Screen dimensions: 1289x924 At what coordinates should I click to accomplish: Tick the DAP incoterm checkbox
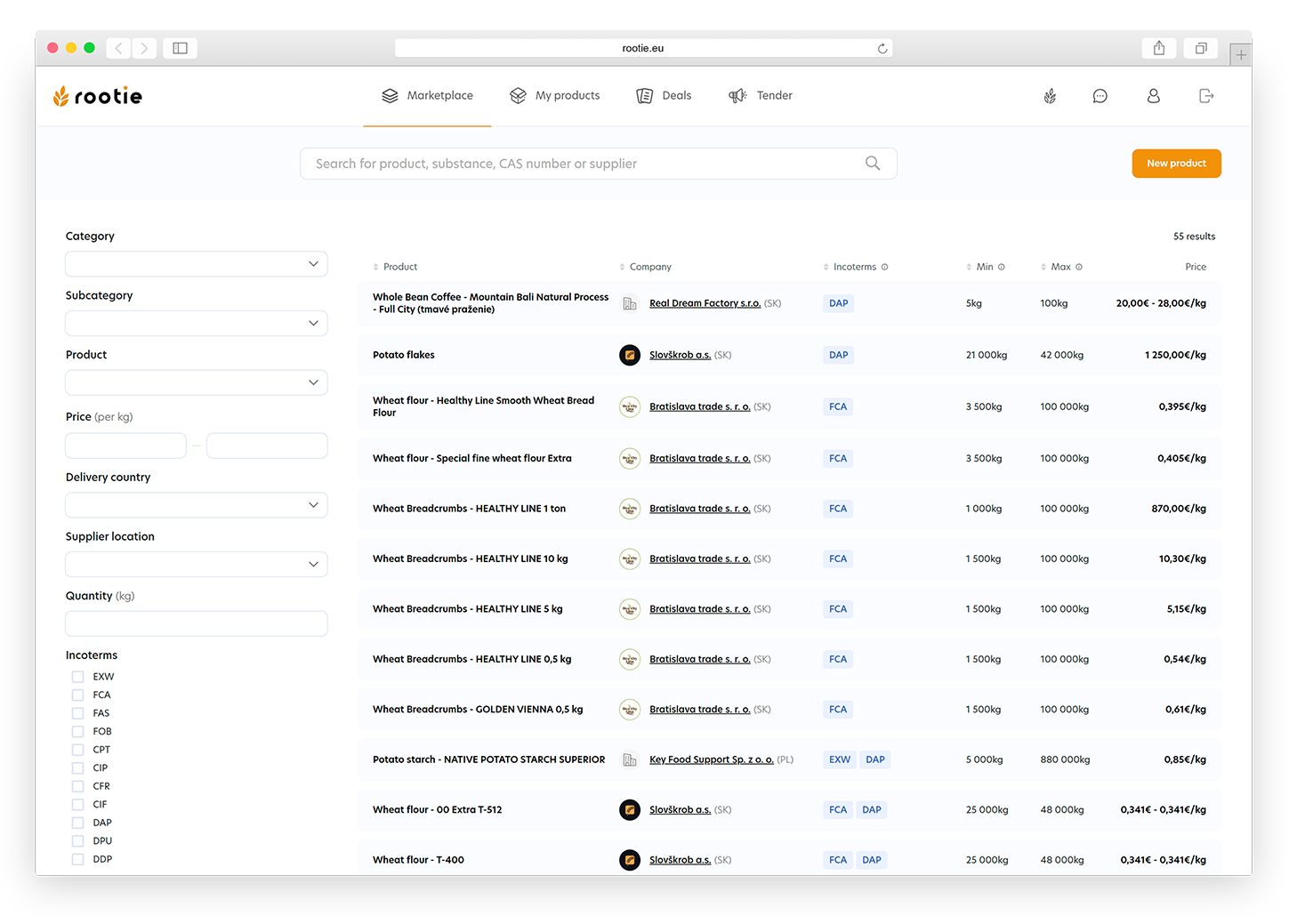(78, 823)
